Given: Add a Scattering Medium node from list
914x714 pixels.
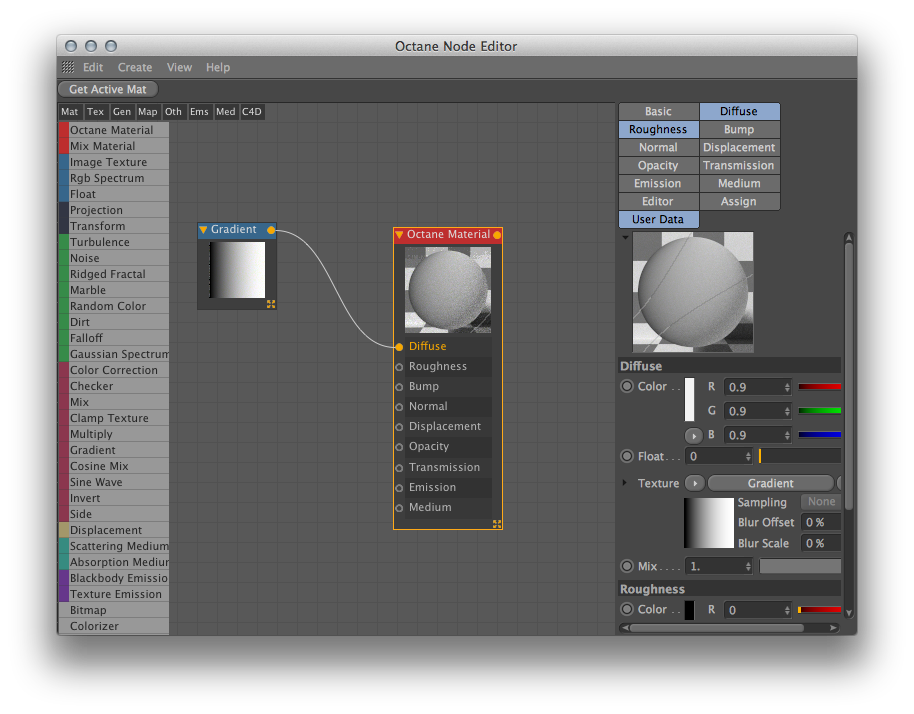Looking at the screenshot, I should click(x=114, y=546).
